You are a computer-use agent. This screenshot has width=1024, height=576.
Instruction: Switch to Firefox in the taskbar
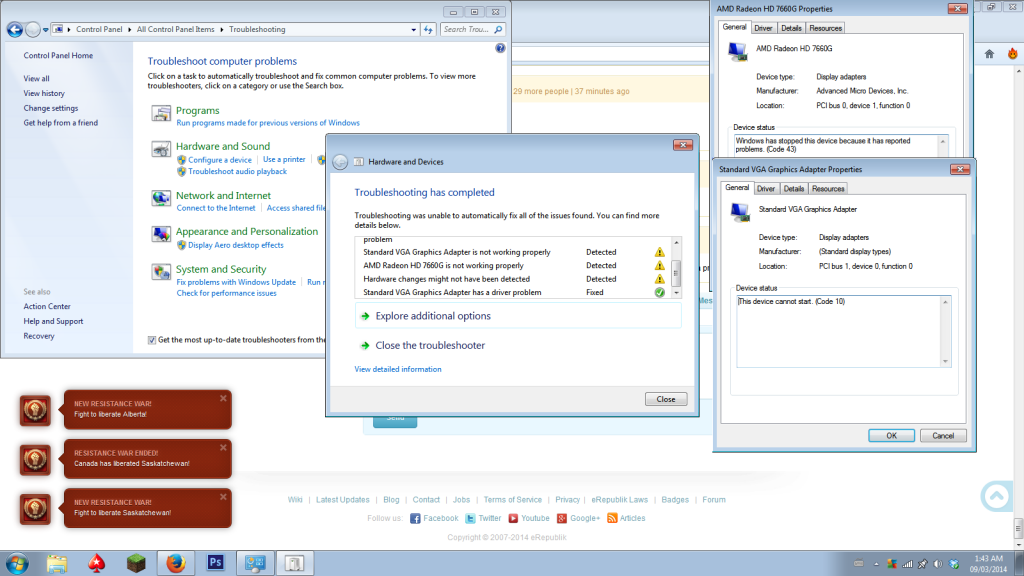pos(176,564)
